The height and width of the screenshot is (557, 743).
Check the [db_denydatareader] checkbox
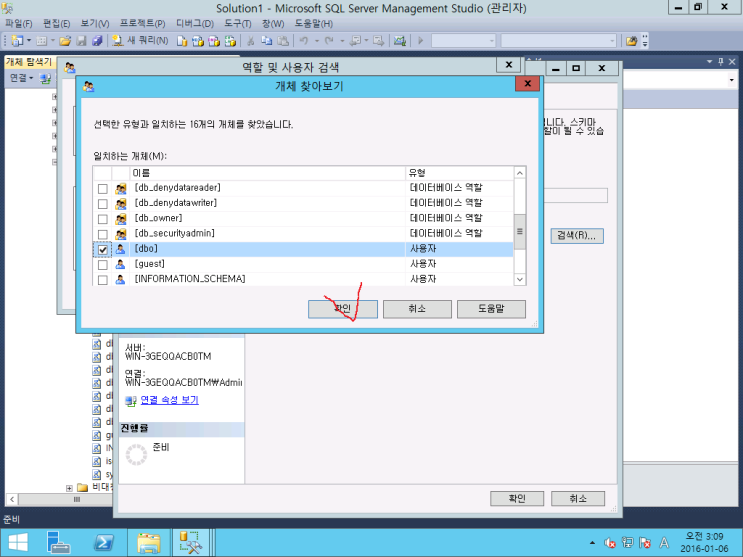coord(102,189)
